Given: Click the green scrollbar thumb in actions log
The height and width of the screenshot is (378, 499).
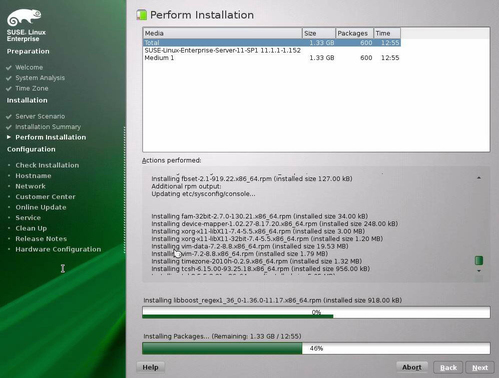Looking at the screenshot, I should (x=479, y=260).
